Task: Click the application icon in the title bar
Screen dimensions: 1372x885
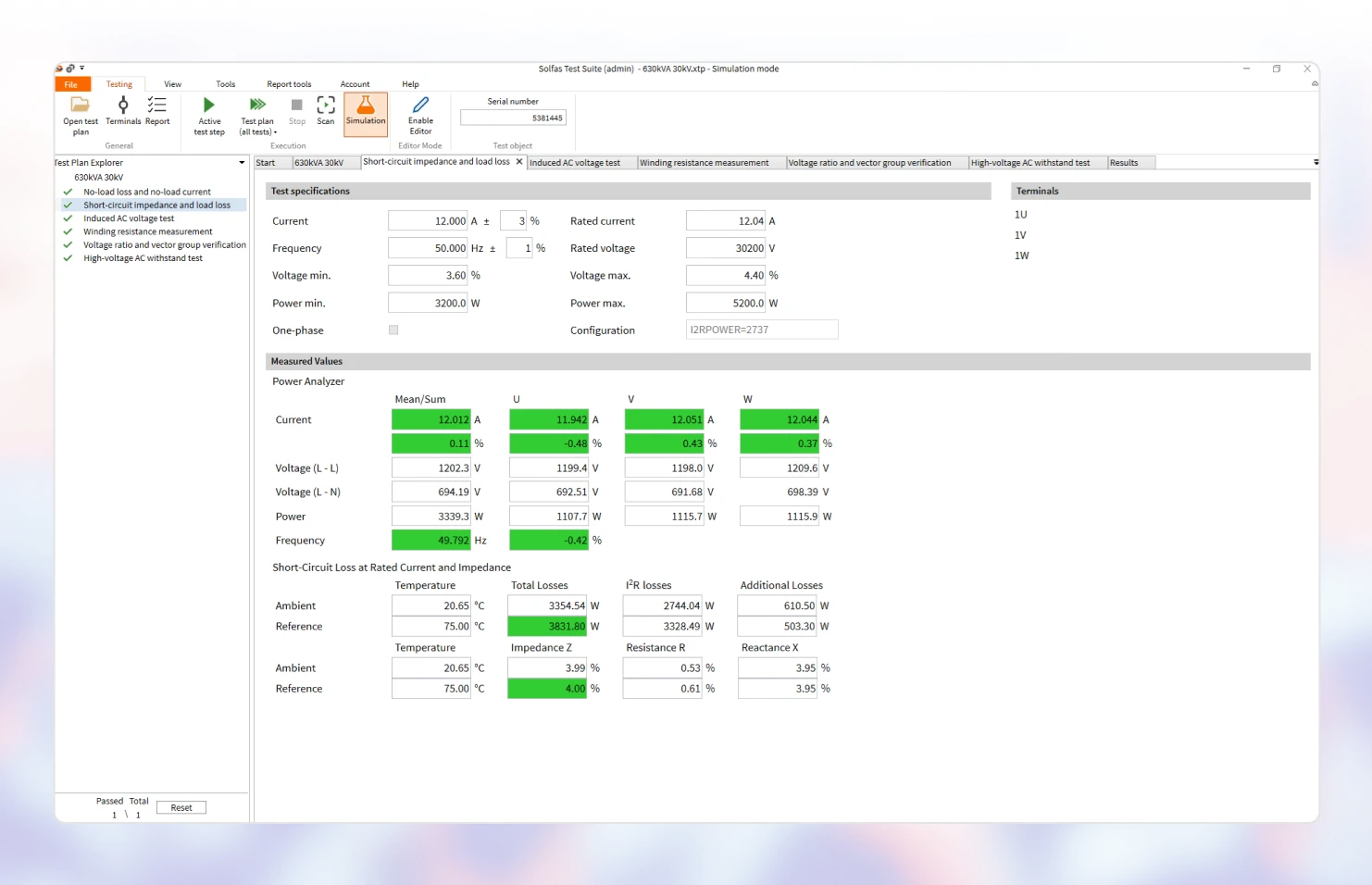Action: (x=57, y=68)
